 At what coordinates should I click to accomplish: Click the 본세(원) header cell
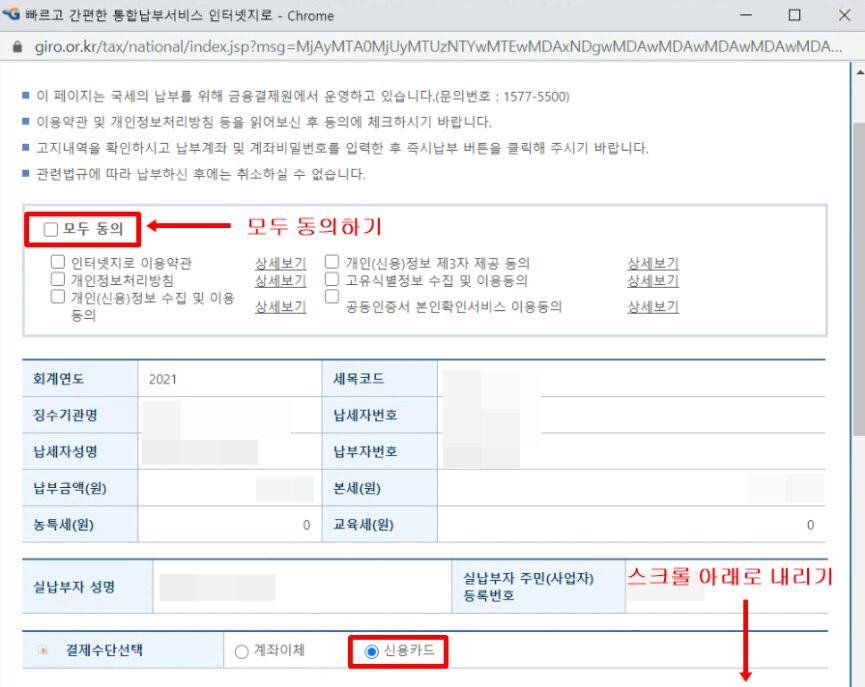(x=380, y=488)
